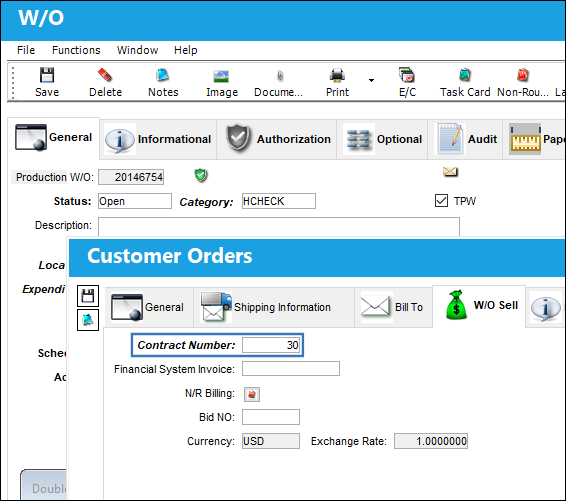
Task: Expand the Print dropdown arrow
Action: (371, 80)
